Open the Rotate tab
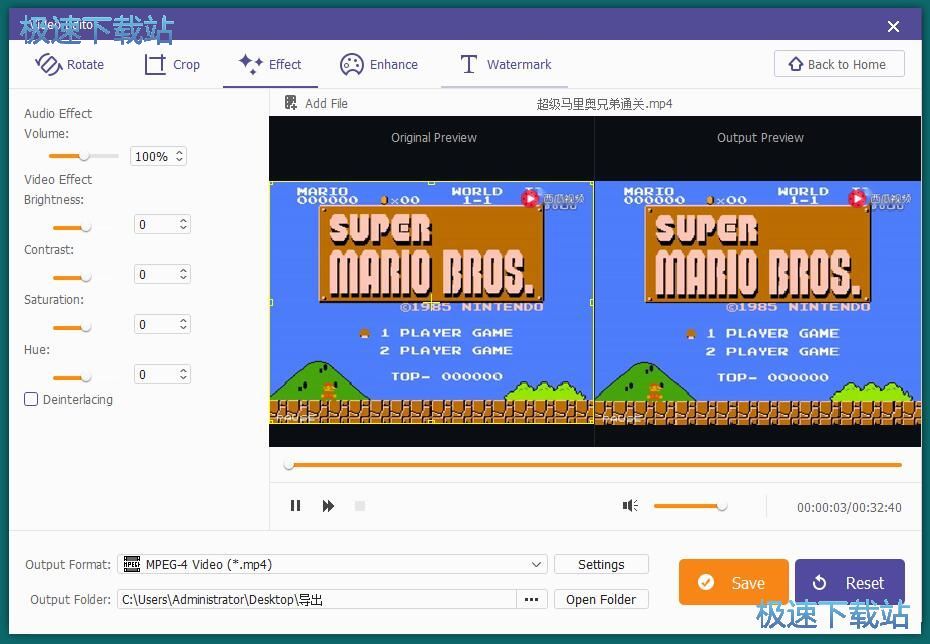The width and height of the screenshot is (930, 644). [69, 64]
